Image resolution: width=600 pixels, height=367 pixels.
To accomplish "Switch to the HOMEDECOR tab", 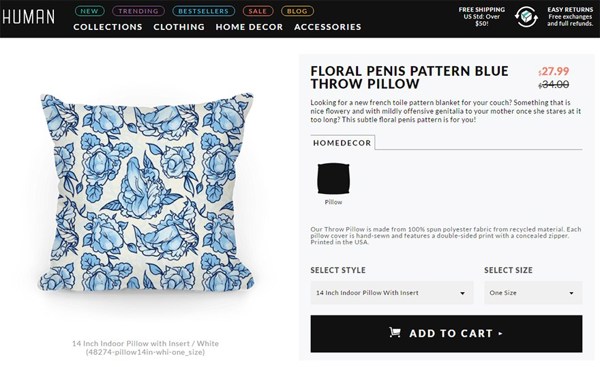I will (x=342, y=143).
